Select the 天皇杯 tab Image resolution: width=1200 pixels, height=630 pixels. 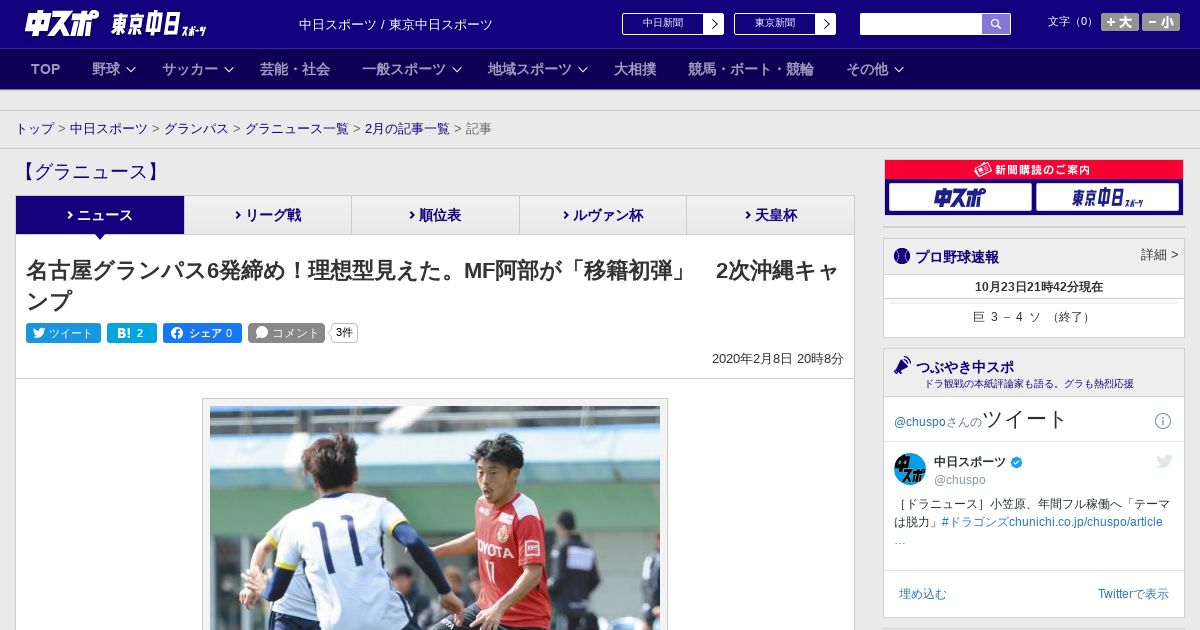pos(770,215)
